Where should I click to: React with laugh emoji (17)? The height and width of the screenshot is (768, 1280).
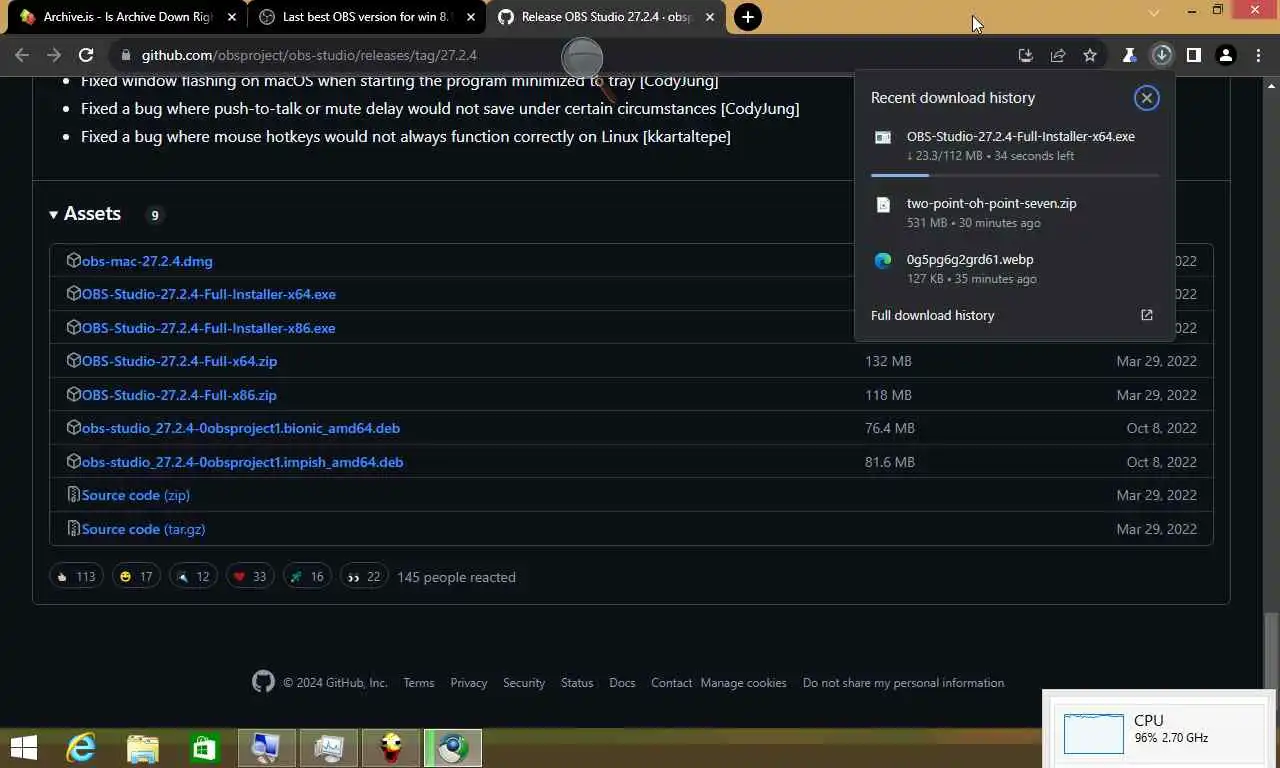coord(137,577)
